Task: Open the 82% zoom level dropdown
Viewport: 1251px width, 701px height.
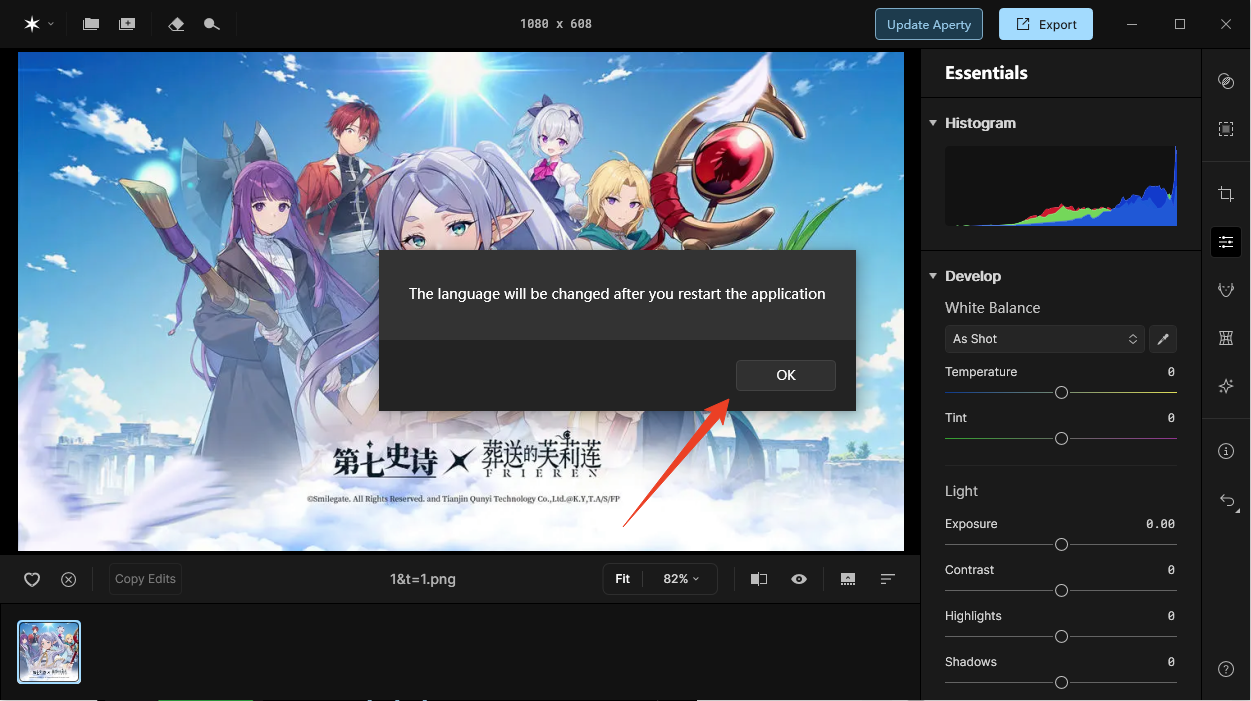Action: point(681,579)
